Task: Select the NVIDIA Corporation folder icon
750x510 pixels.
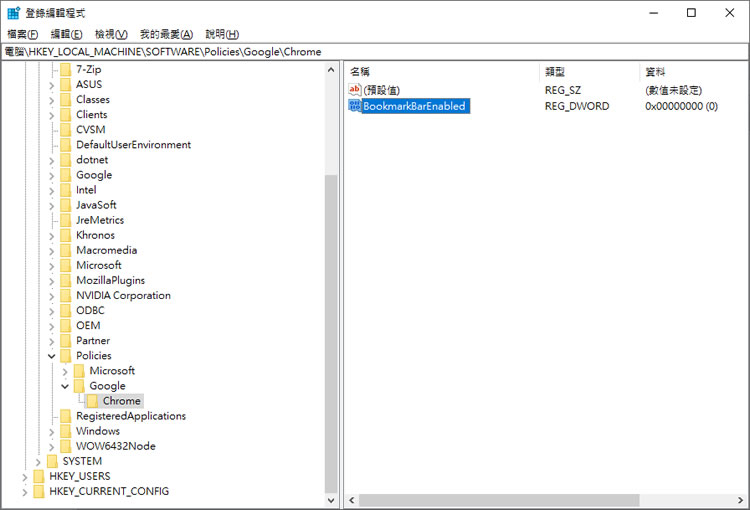Action: [66, 296]
